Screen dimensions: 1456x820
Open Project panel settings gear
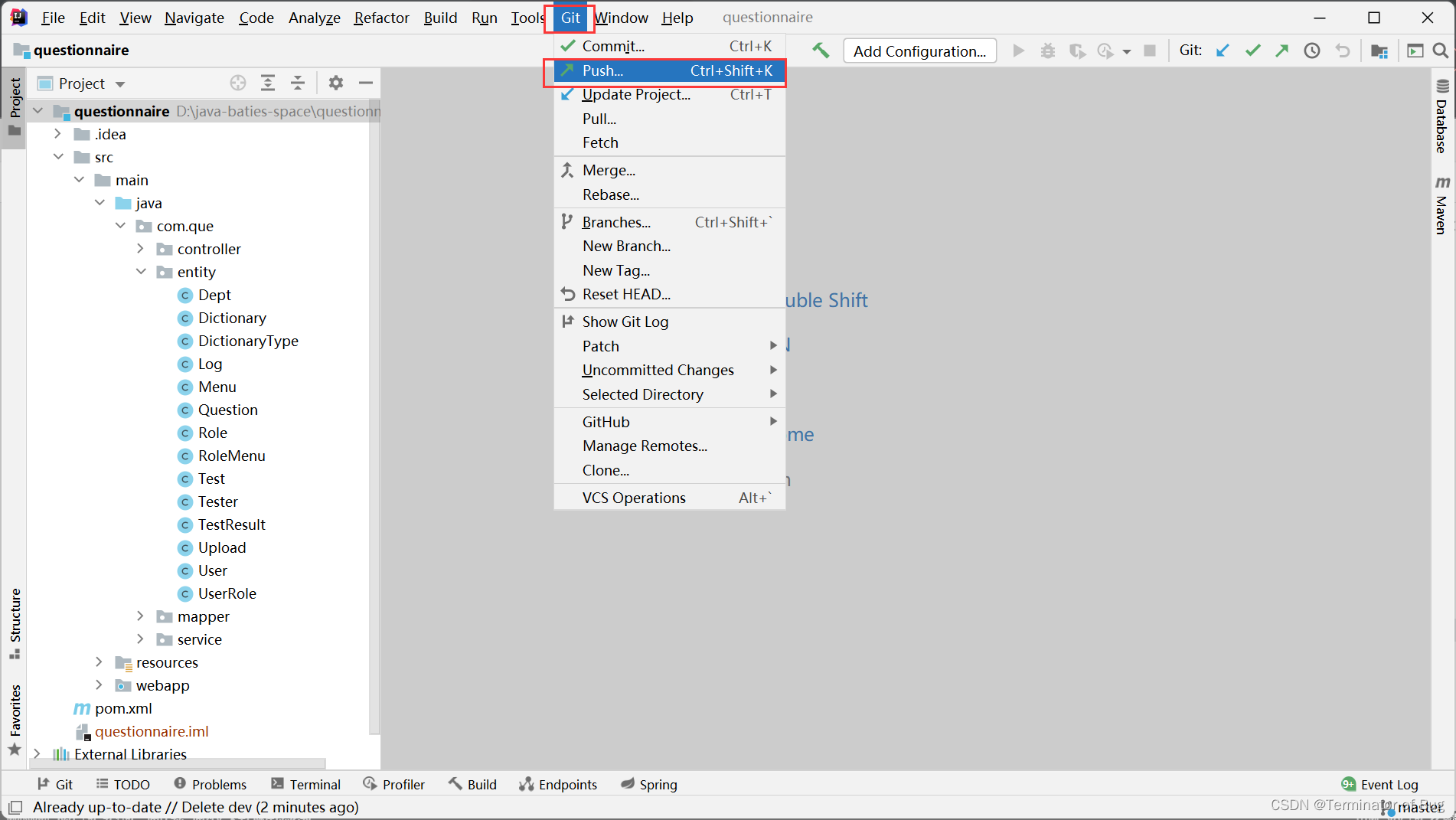[335, 83]
